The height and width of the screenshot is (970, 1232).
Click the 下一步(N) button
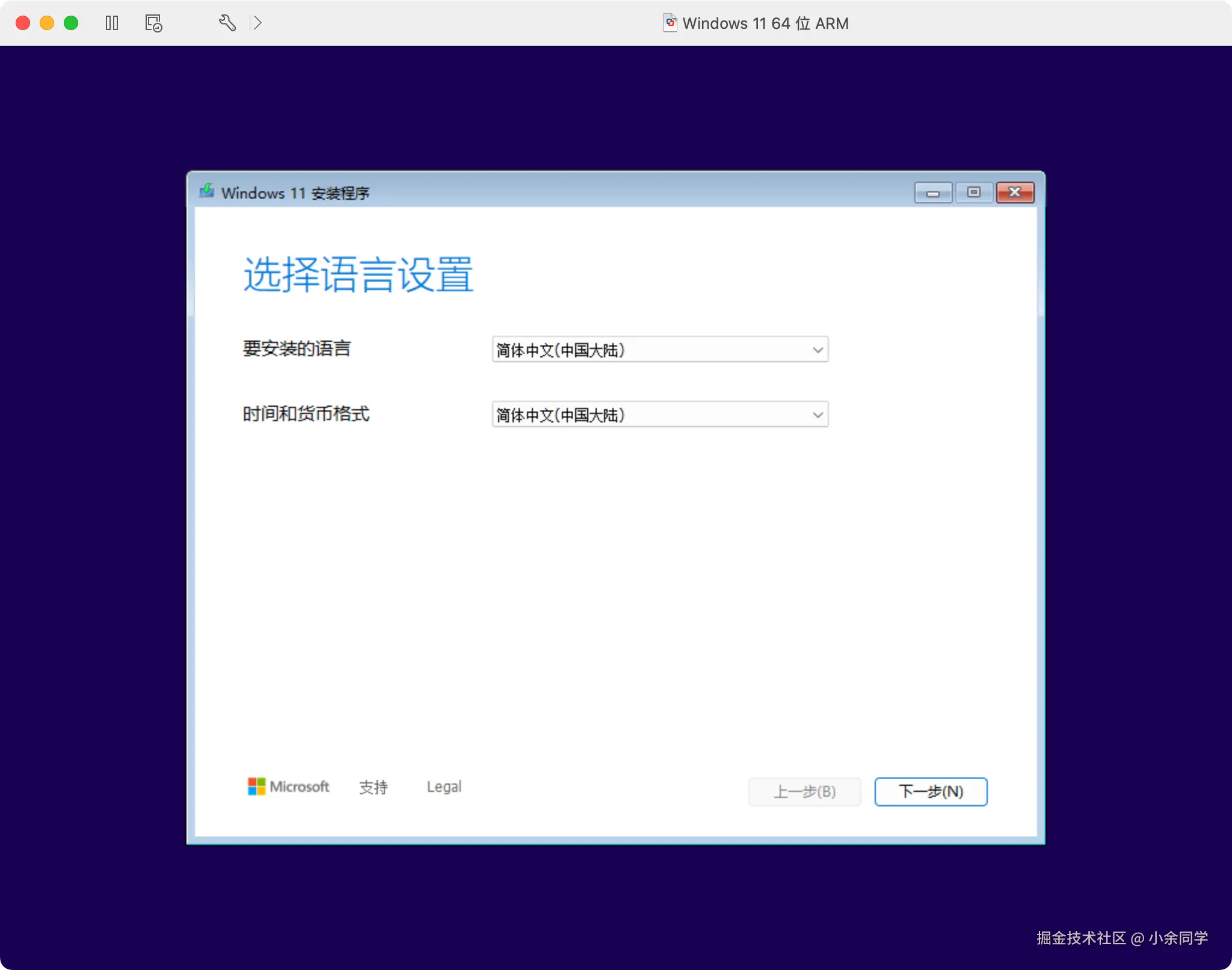[x=930, y=791]
